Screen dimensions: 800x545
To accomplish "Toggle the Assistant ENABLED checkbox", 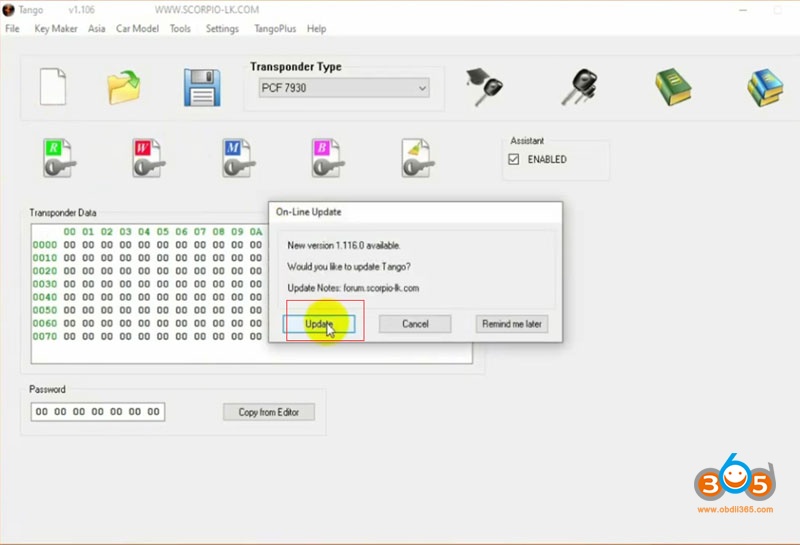I will pyautogui.click(x=514, y=159).
